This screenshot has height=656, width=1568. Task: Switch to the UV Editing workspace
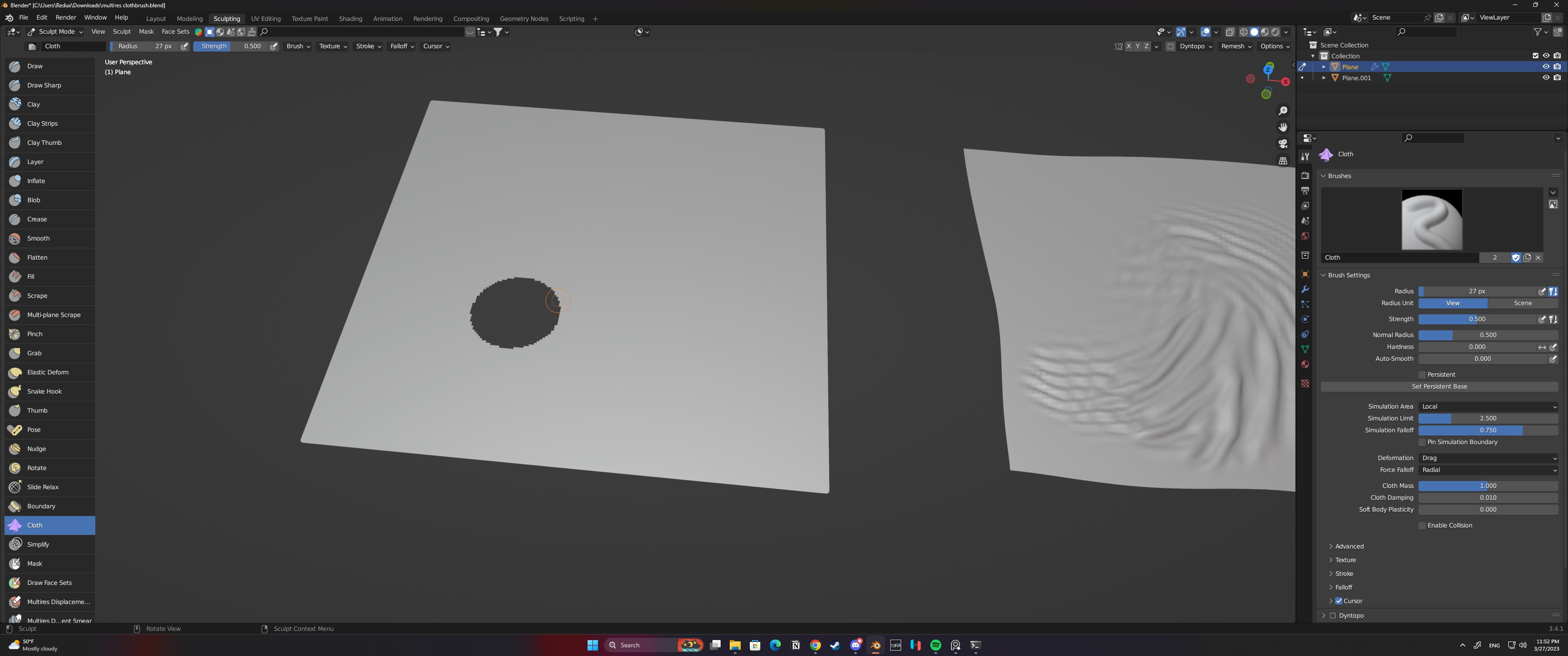tap(265, 19)
